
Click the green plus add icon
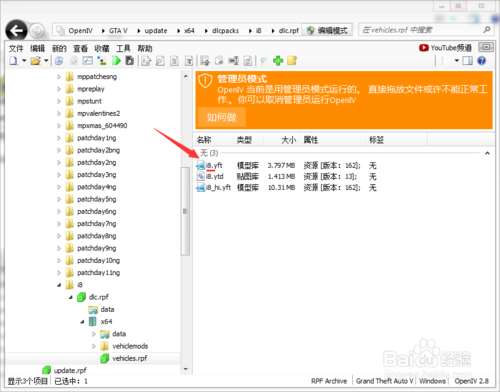pos(278,60)
